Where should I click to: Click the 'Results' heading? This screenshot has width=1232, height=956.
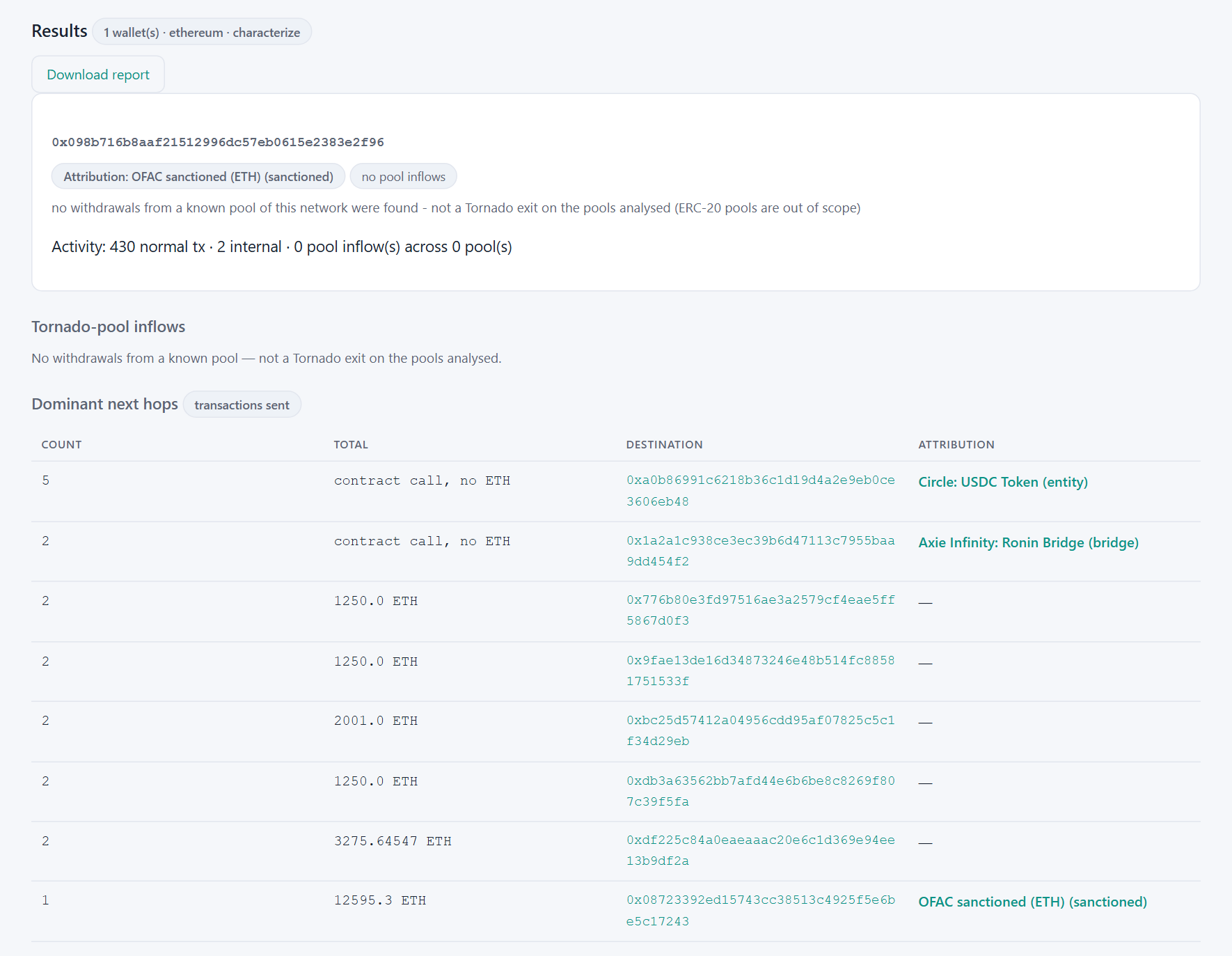point(59,31)
